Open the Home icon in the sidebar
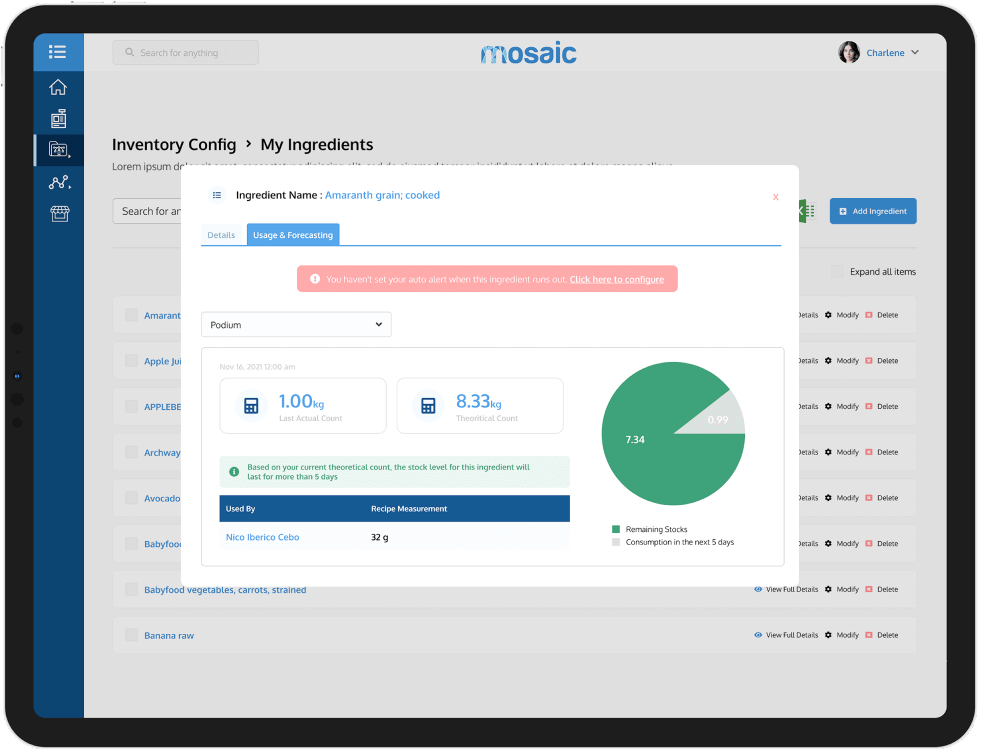 (57, 87)
